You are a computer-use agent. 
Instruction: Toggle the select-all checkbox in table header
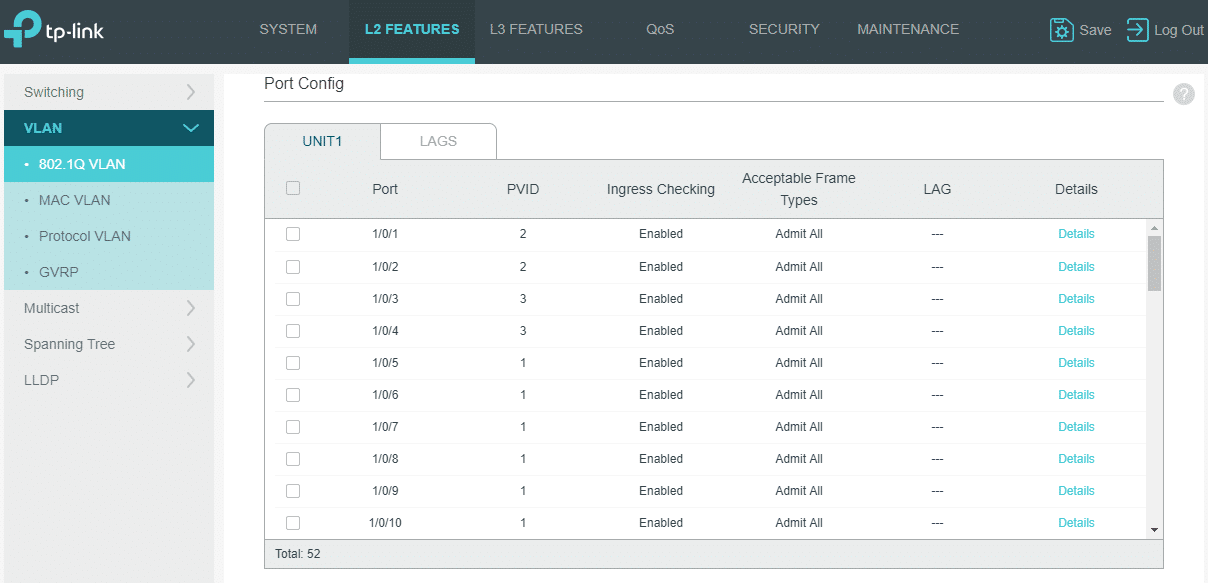pos(293,187)
